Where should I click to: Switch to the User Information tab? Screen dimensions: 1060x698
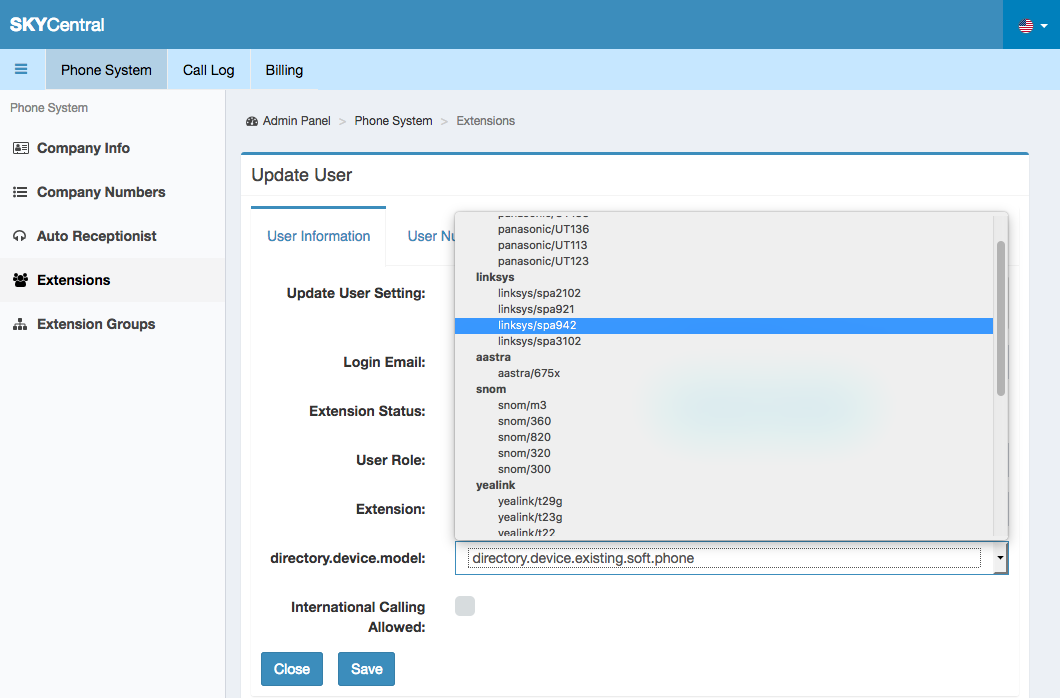click(318, 236)
